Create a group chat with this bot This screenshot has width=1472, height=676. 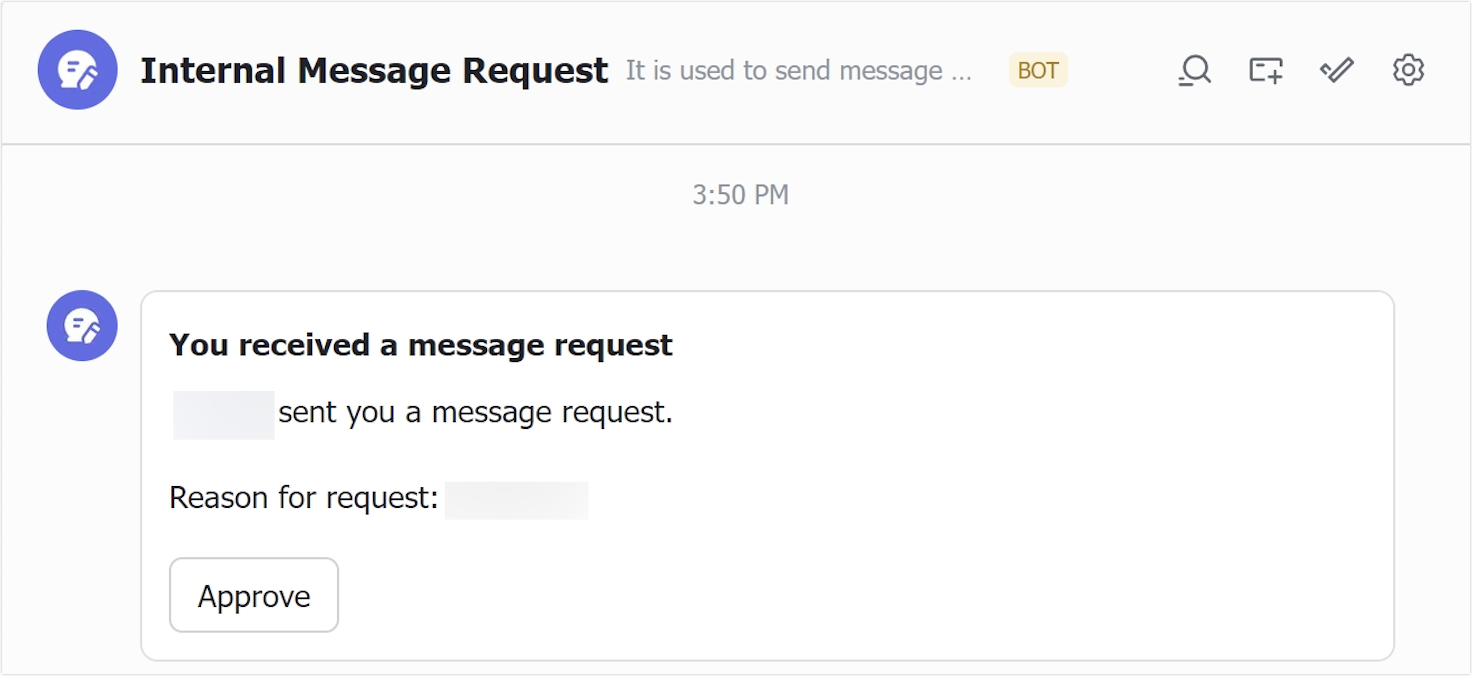pos(1265,70)
